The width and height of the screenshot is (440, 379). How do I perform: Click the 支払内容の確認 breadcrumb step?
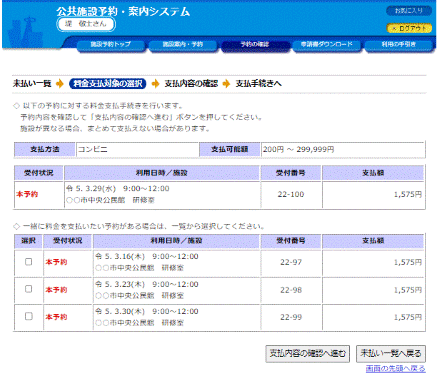[191, 83]
